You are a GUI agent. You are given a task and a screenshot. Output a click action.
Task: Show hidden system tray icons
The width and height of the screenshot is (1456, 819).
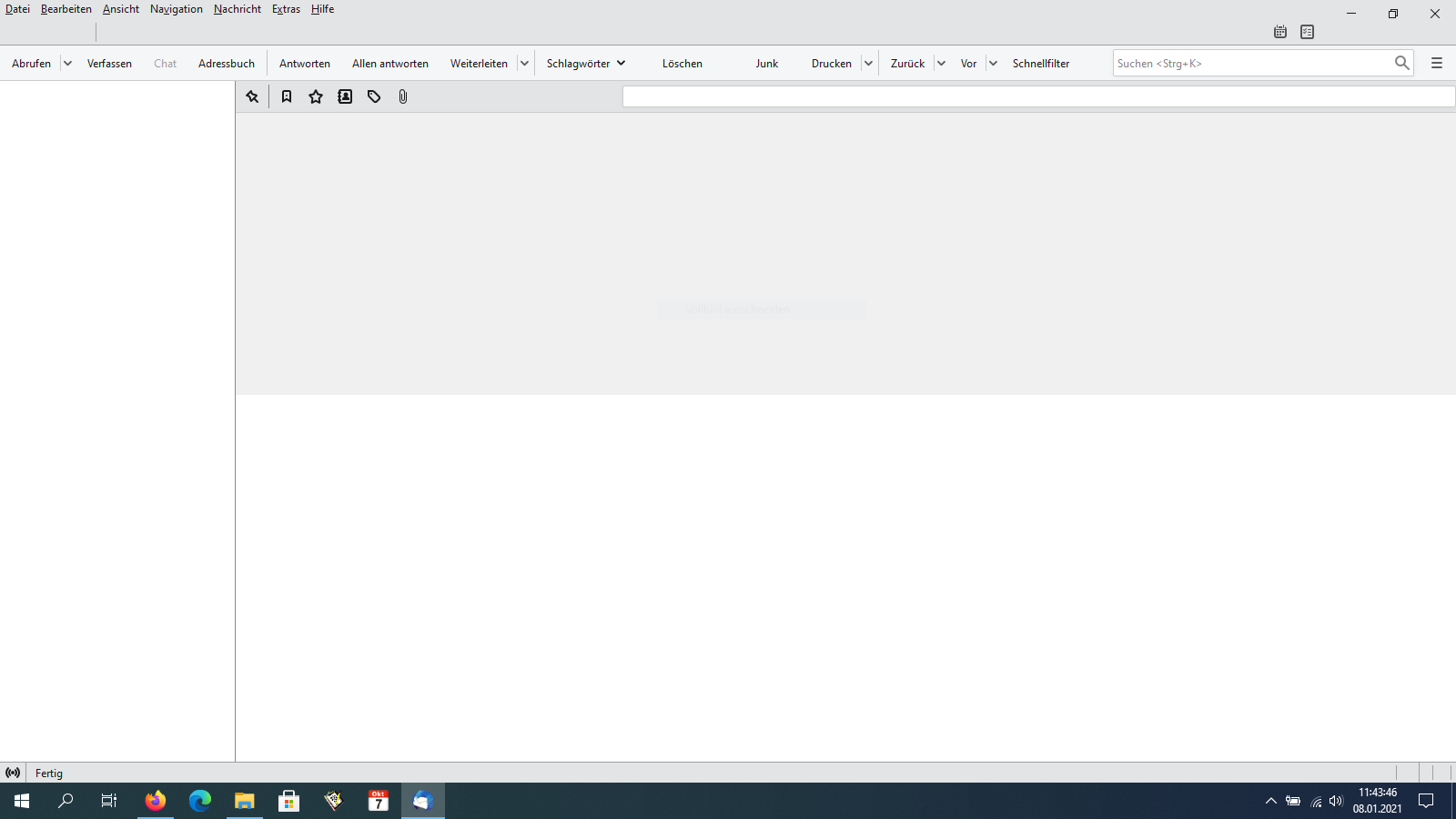(1271, 801)
